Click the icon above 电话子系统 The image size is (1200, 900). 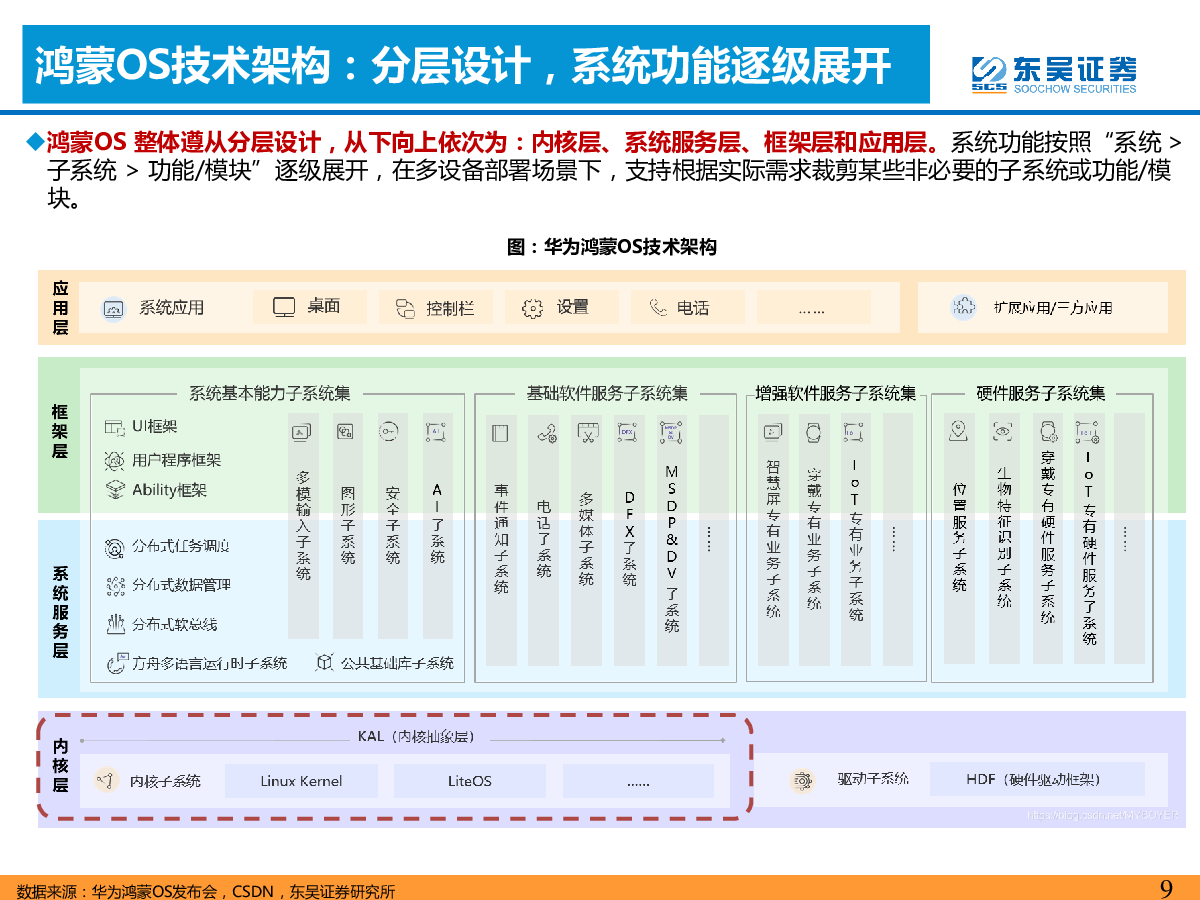(545, 433)
